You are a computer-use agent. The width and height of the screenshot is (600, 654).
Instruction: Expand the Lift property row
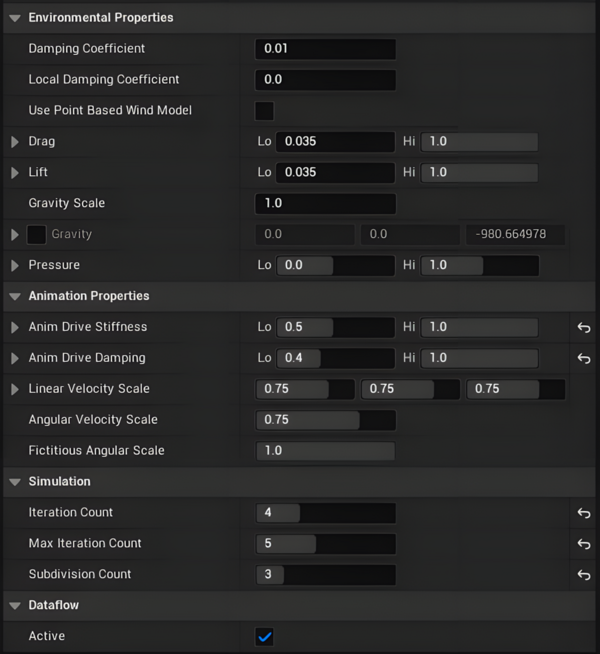15,173
